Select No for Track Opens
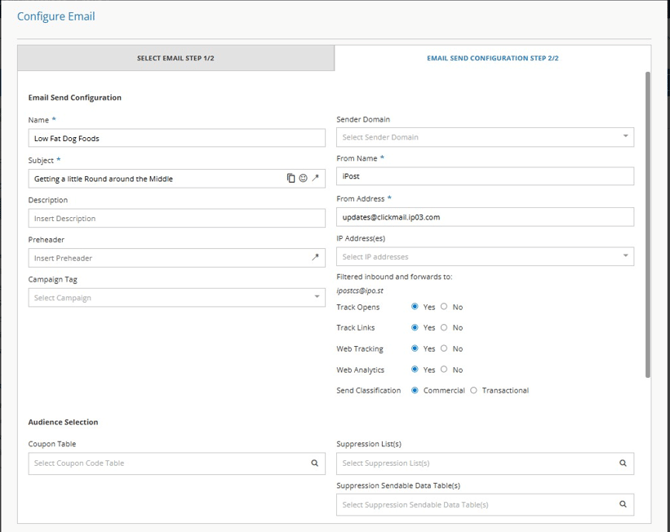The width and height of the screenshot is (670, 532). 444,306
